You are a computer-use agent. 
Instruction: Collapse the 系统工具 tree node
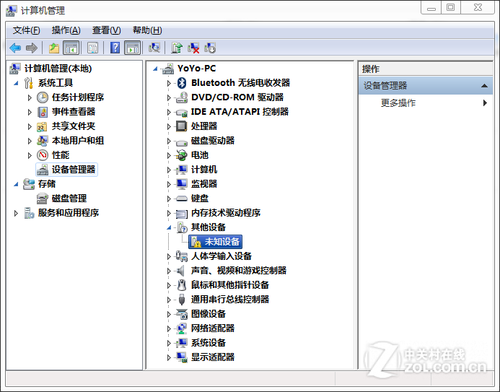point(16,83)
